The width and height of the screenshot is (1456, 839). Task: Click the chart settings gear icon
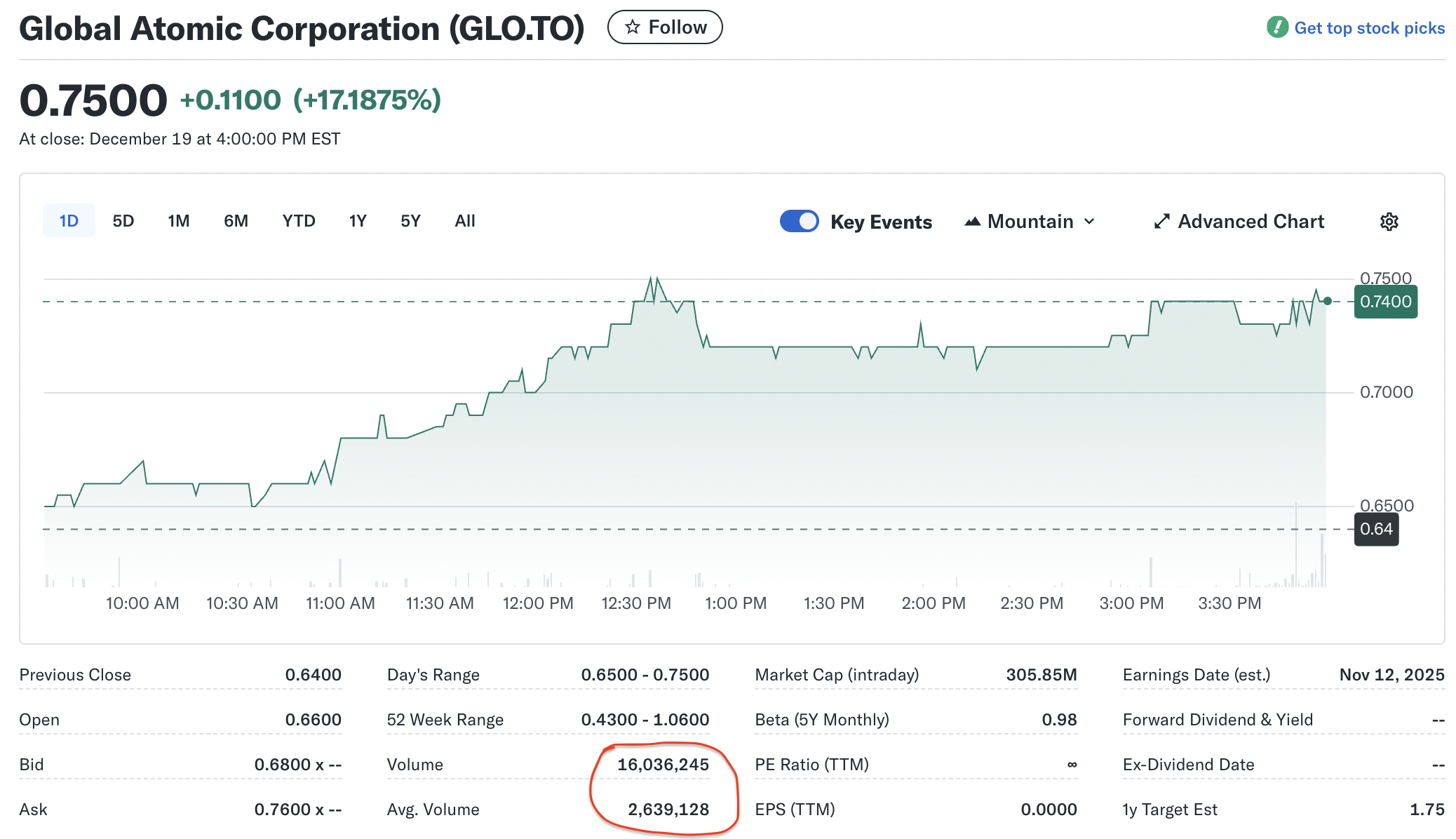[1389, 222]
